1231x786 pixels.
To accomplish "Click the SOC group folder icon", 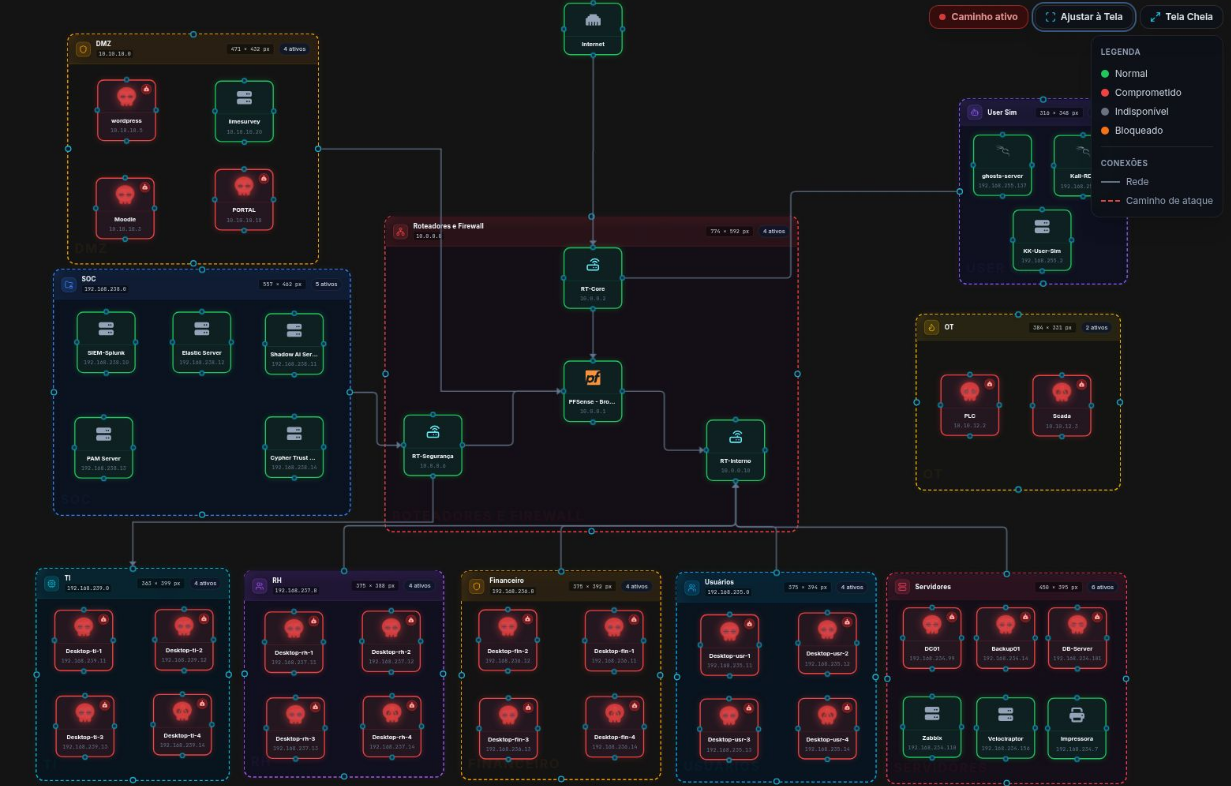I will 68,284.
